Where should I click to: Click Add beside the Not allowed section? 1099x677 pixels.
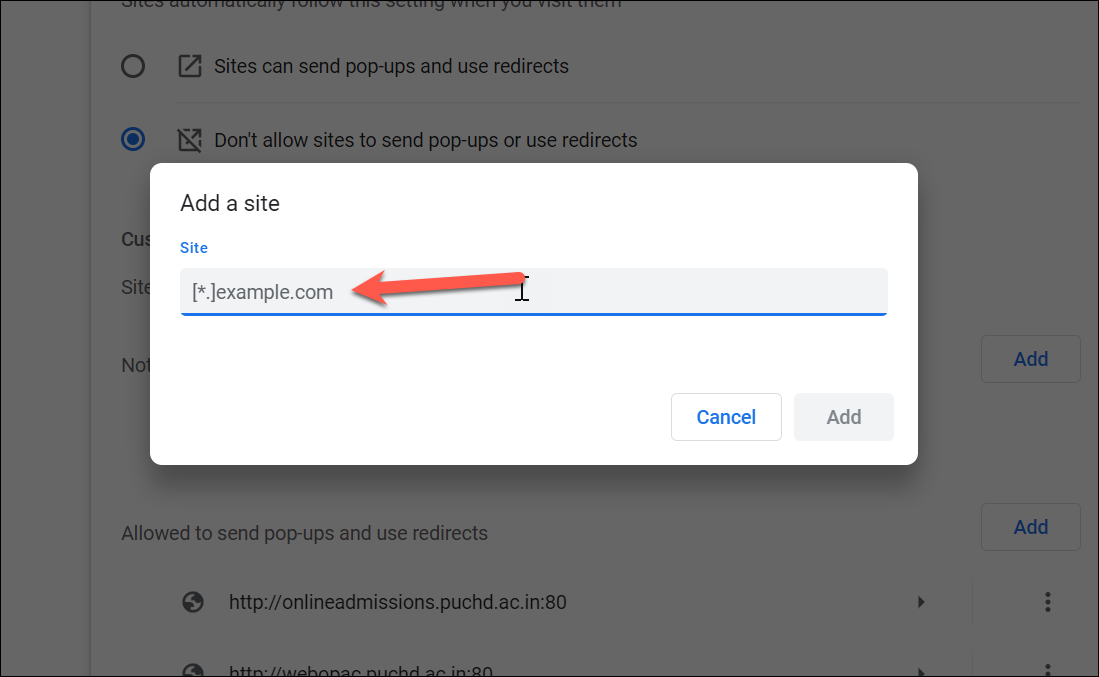[1030, 358]
